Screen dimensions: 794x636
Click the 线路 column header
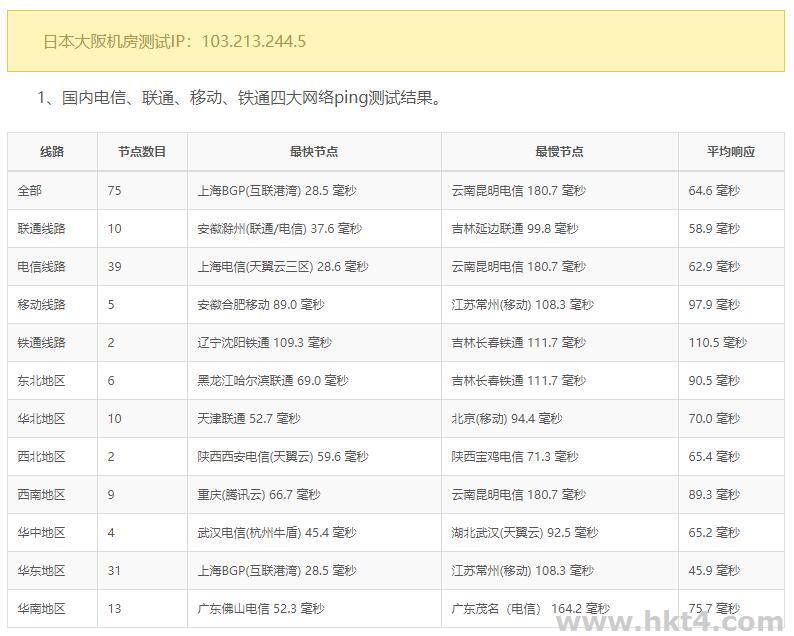52,151
